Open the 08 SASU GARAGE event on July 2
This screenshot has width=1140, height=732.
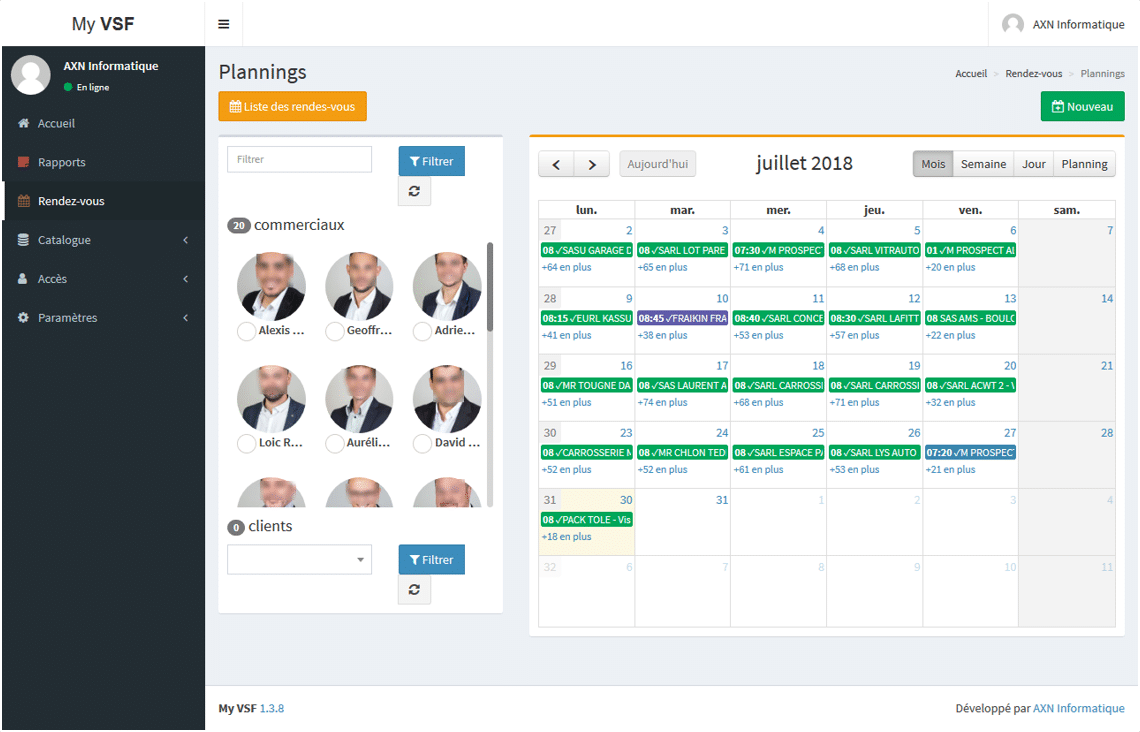coord(586,250)
